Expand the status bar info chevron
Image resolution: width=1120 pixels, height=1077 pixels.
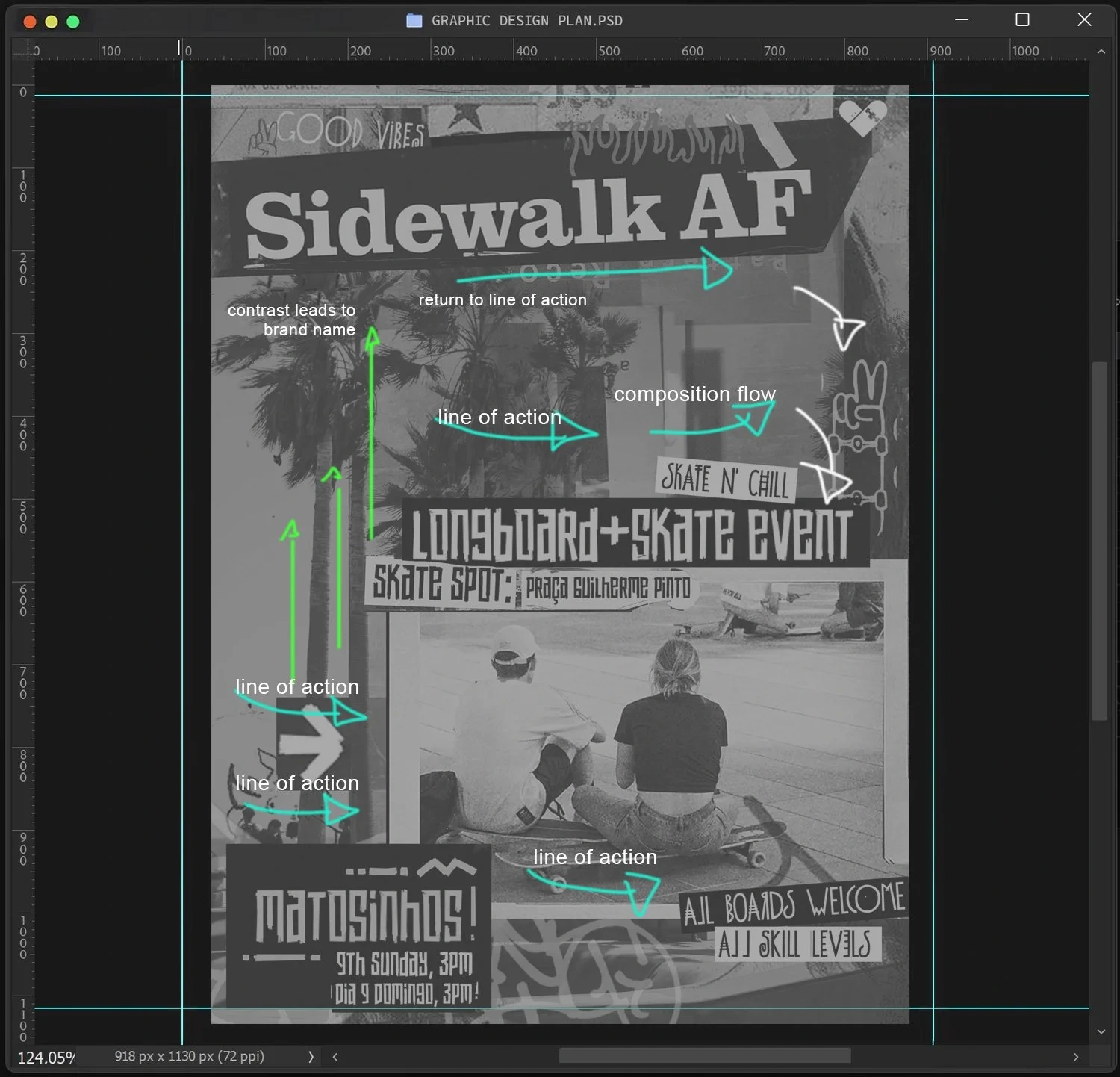pos(311,1056)
